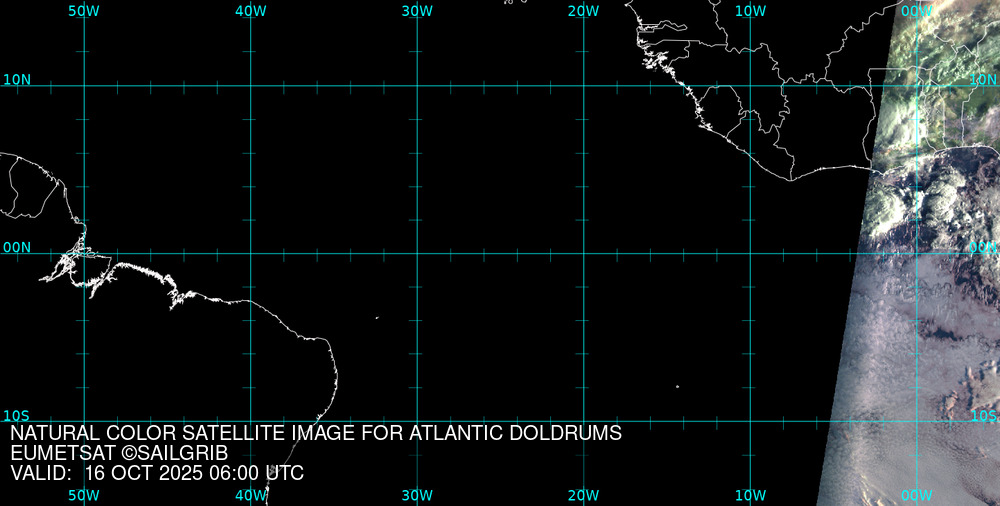Click the 10N latitude label on the left edge

pyautogui.click(x=16, y=79)
